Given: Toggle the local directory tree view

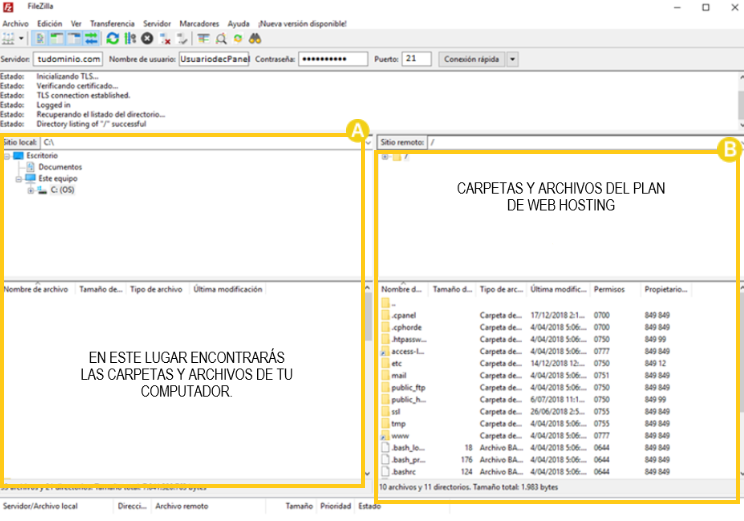Looking at the screenshot, I should point(57,38).
